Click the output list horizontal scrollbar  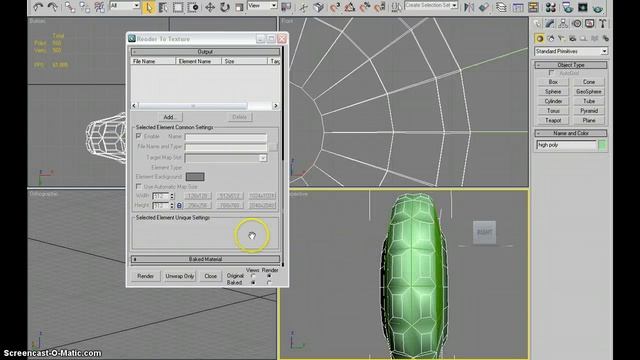(205, 106)
